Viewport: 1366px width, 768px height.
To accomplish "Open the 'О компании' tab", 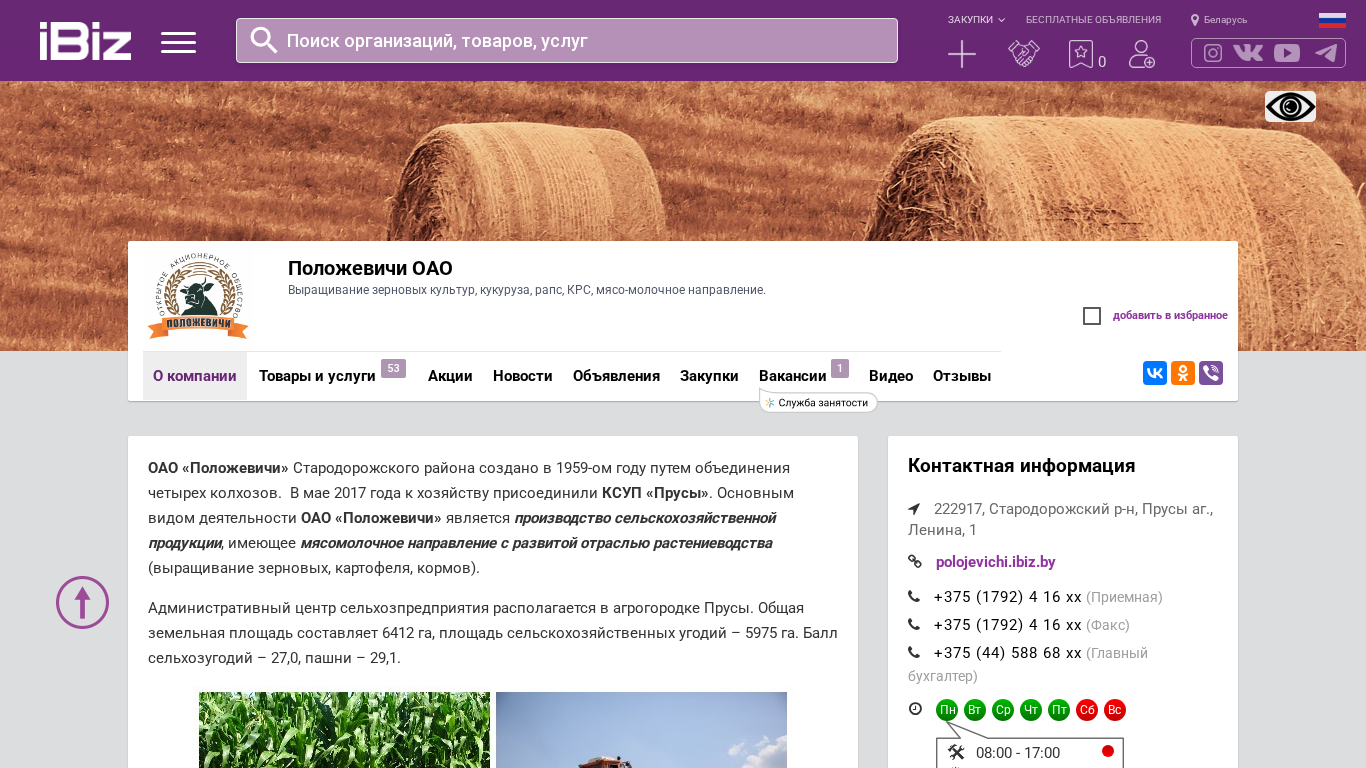I will [x=195, y=376].
